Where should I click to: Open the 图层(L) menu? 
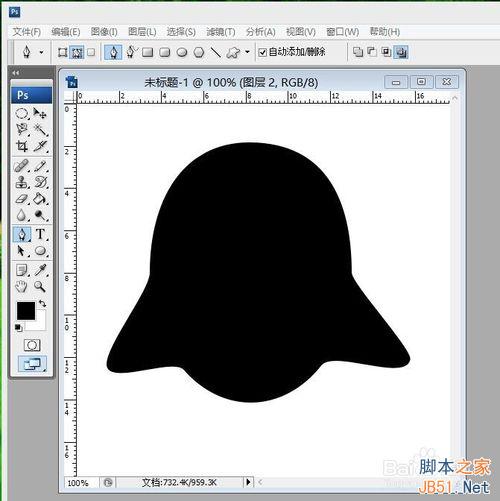142,32
